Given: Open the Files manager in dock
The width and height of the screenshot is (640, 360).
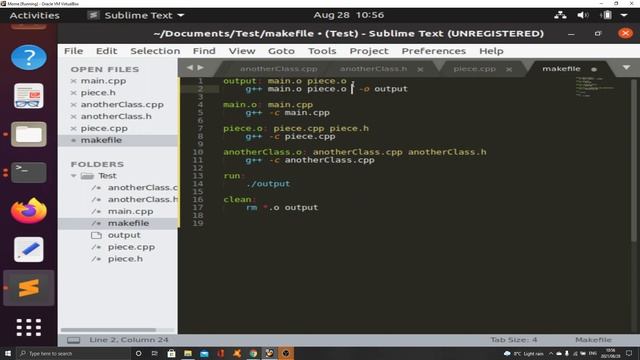Looking at the screenshot, I should tap(29, 134).
